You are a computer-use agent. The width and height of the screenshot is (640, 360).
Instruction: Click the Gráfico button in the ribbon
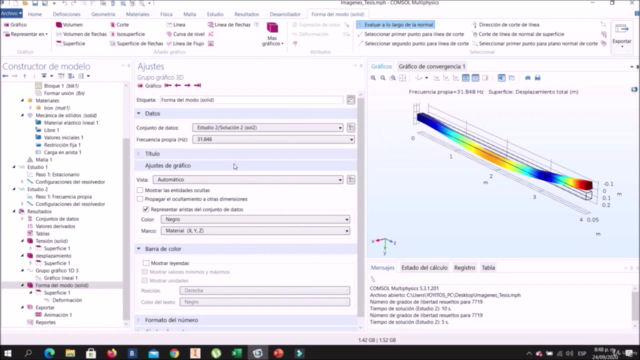pyautogui.click(x=15, y=25)
